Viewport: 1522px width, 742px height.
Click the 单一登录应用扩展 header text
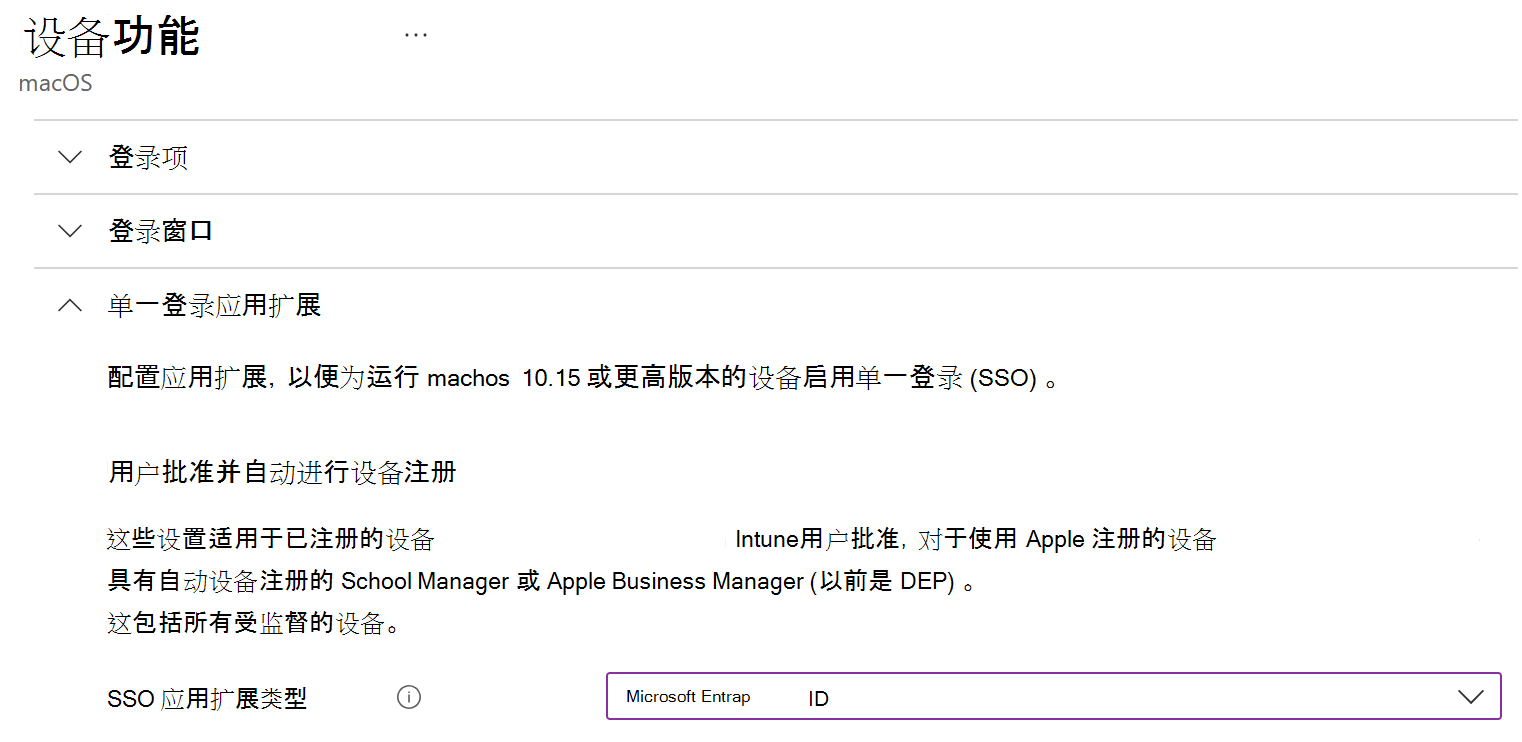click(x=214, y=306)
